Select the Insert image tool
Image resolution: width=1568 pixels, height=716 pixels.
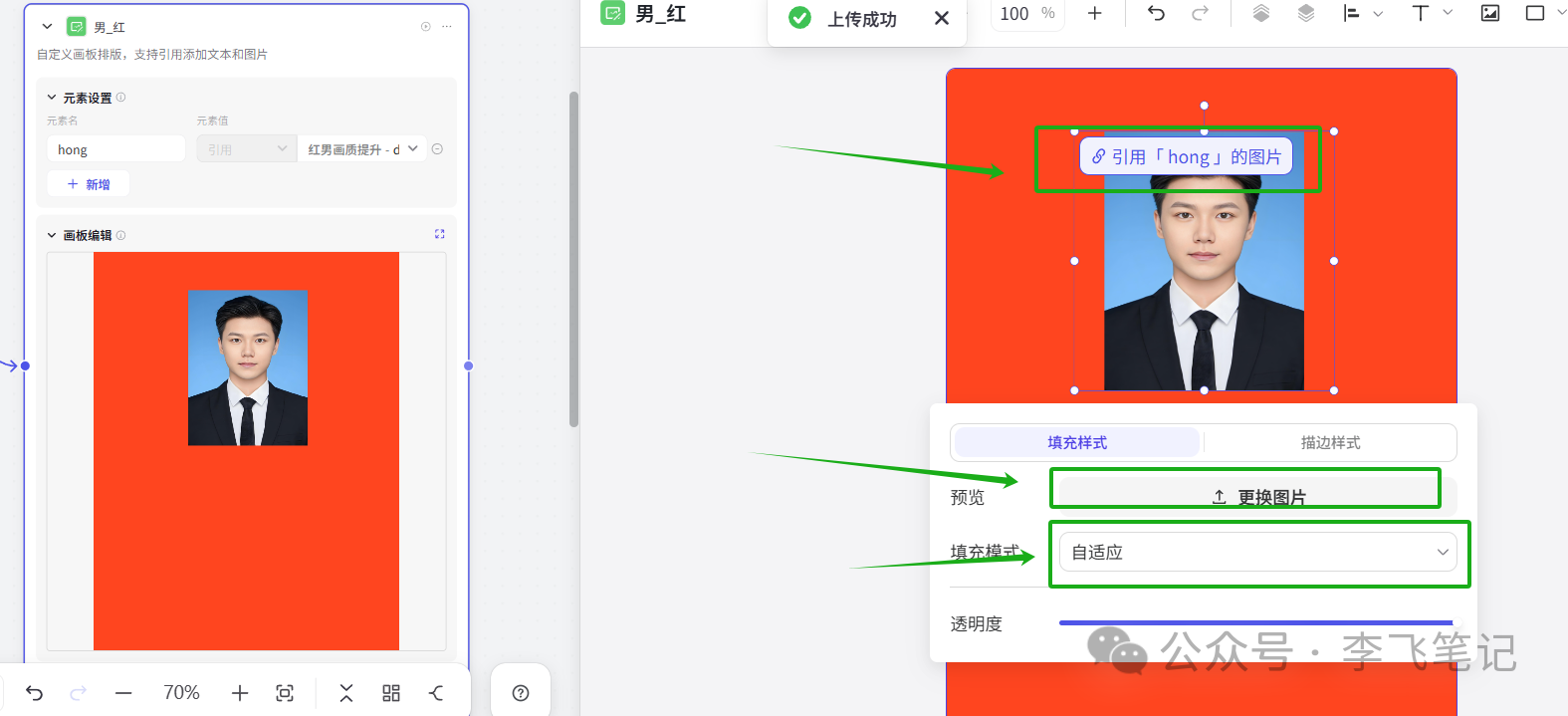[x=1490, y=13]
